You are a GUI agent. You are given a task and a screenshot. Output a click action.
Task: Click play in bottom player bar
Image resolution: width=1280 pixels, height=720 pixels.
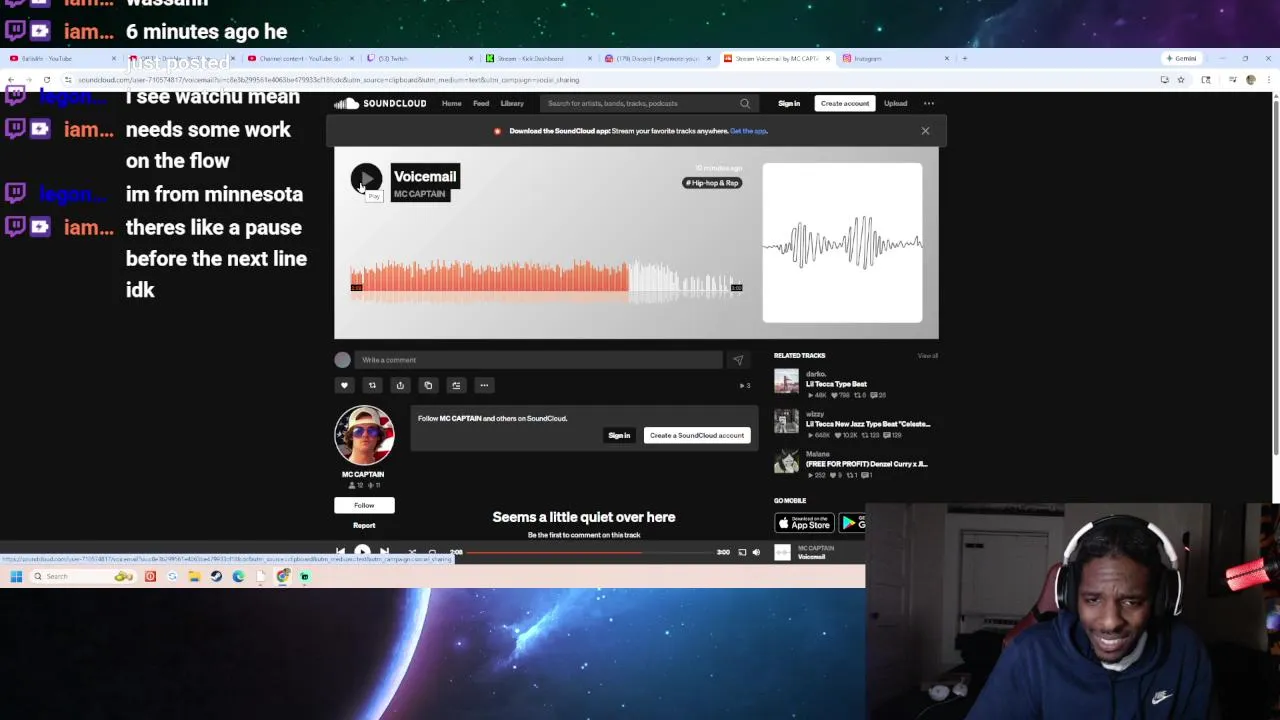(x=362, y=552)
